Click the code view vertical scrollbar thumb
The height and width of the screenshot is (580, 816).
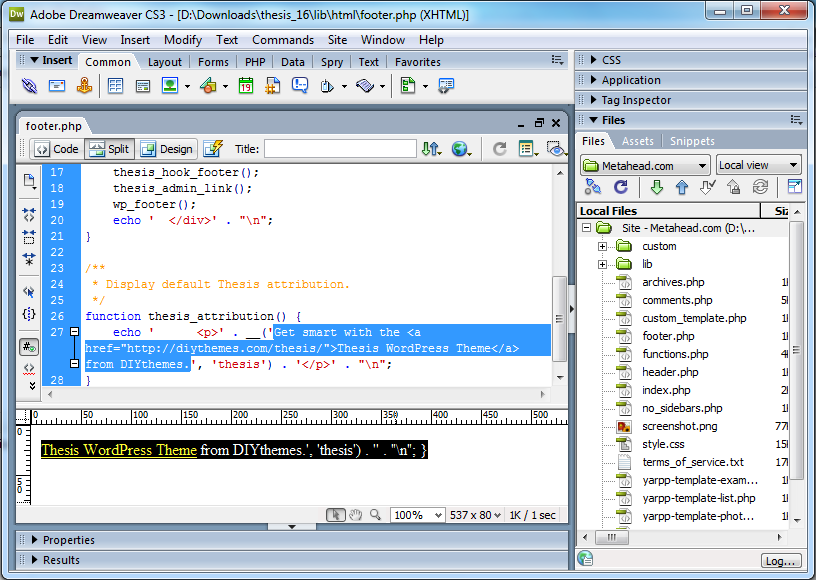(x=559, y=318)
